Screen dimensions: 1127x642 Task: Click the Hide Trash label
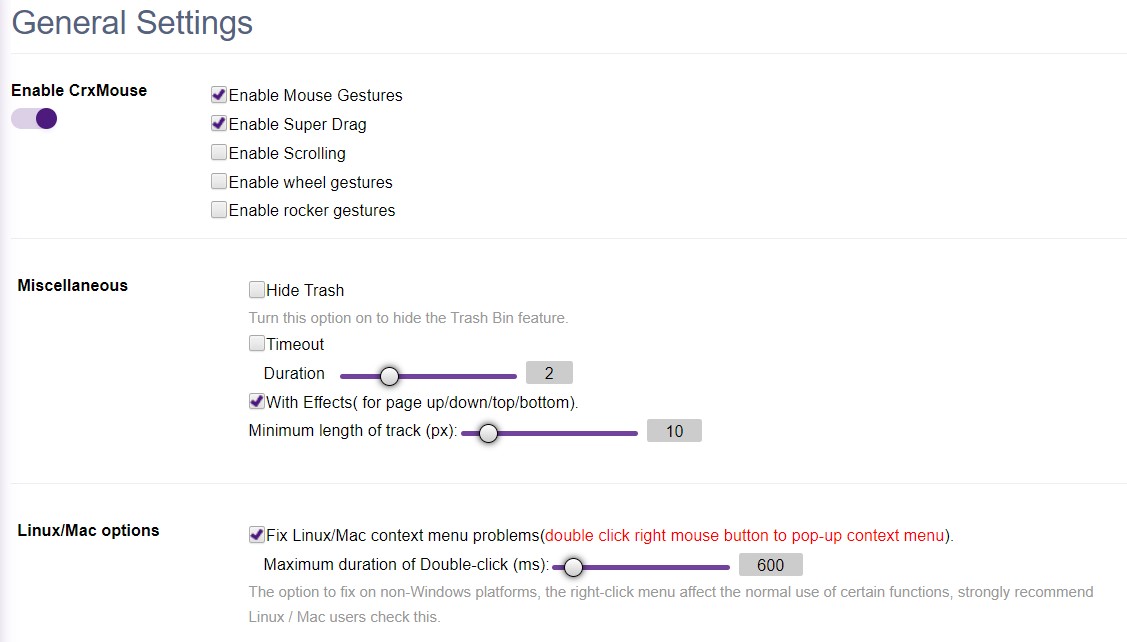304,289
